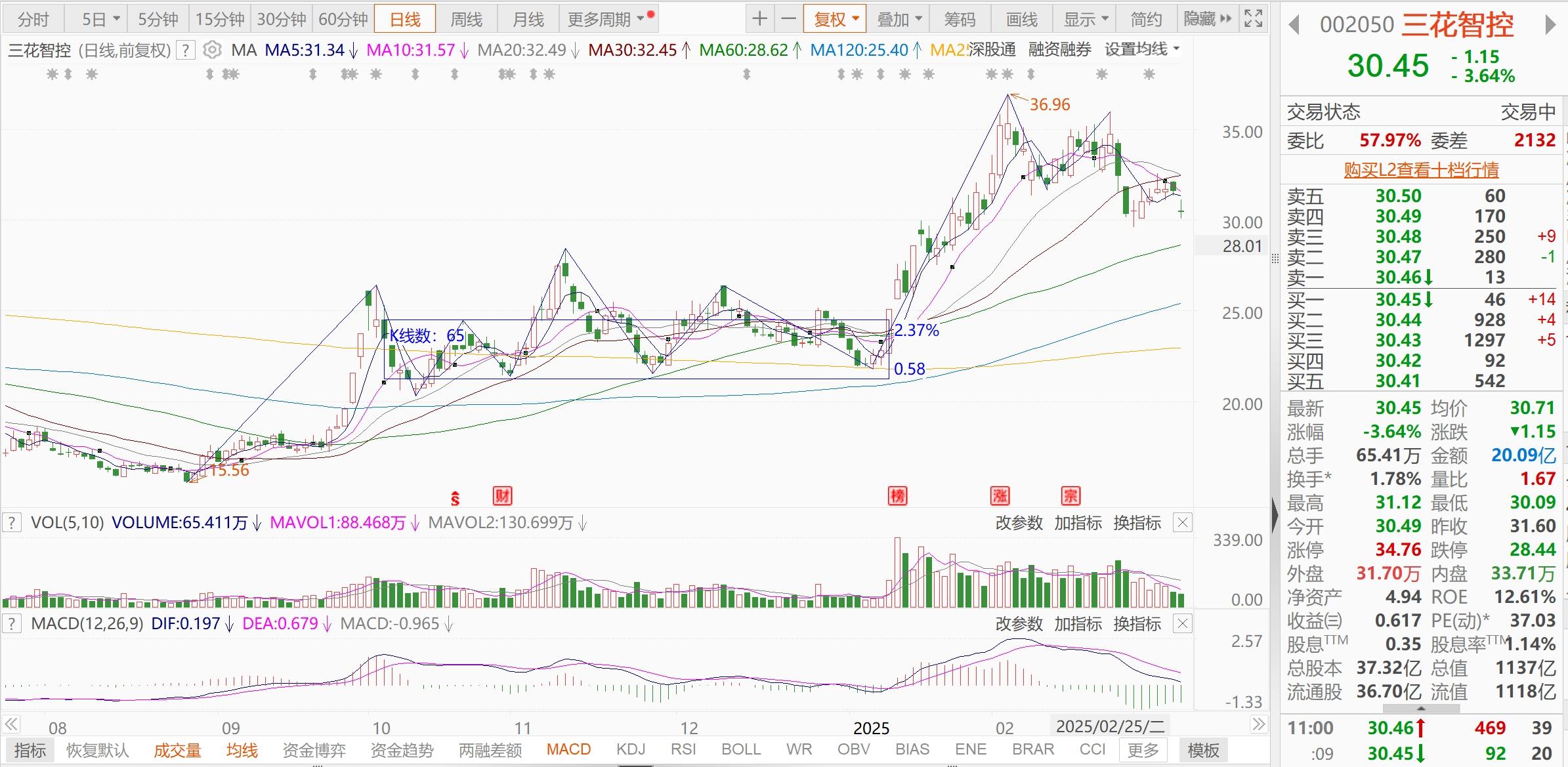
Task: Collapse the right quote panel handle
Action: tap(1275, 516)
